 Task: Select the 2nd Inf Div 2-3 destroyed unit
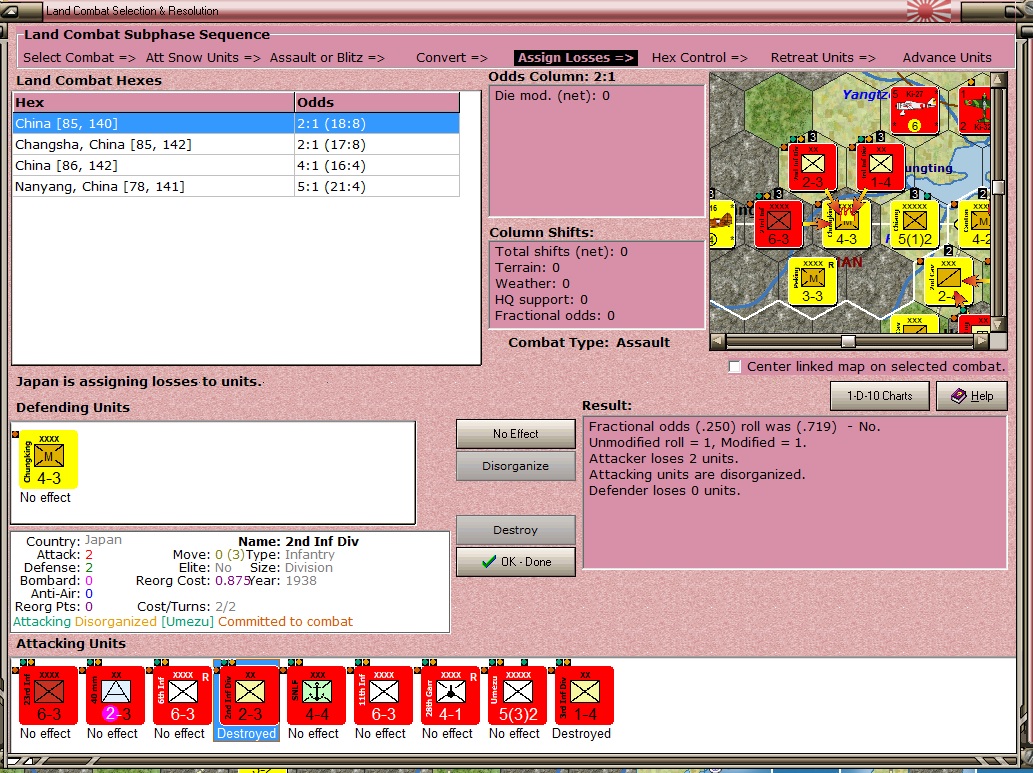point(250,695)
